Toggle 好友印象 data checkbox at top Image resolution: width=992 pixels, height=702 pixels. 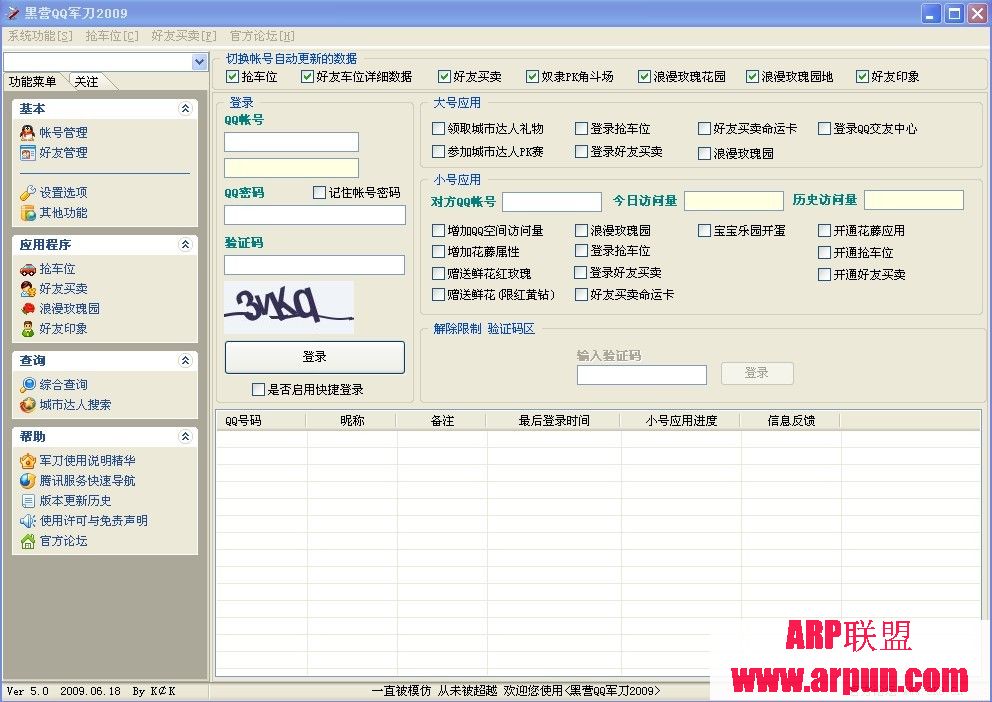[862, 77]
